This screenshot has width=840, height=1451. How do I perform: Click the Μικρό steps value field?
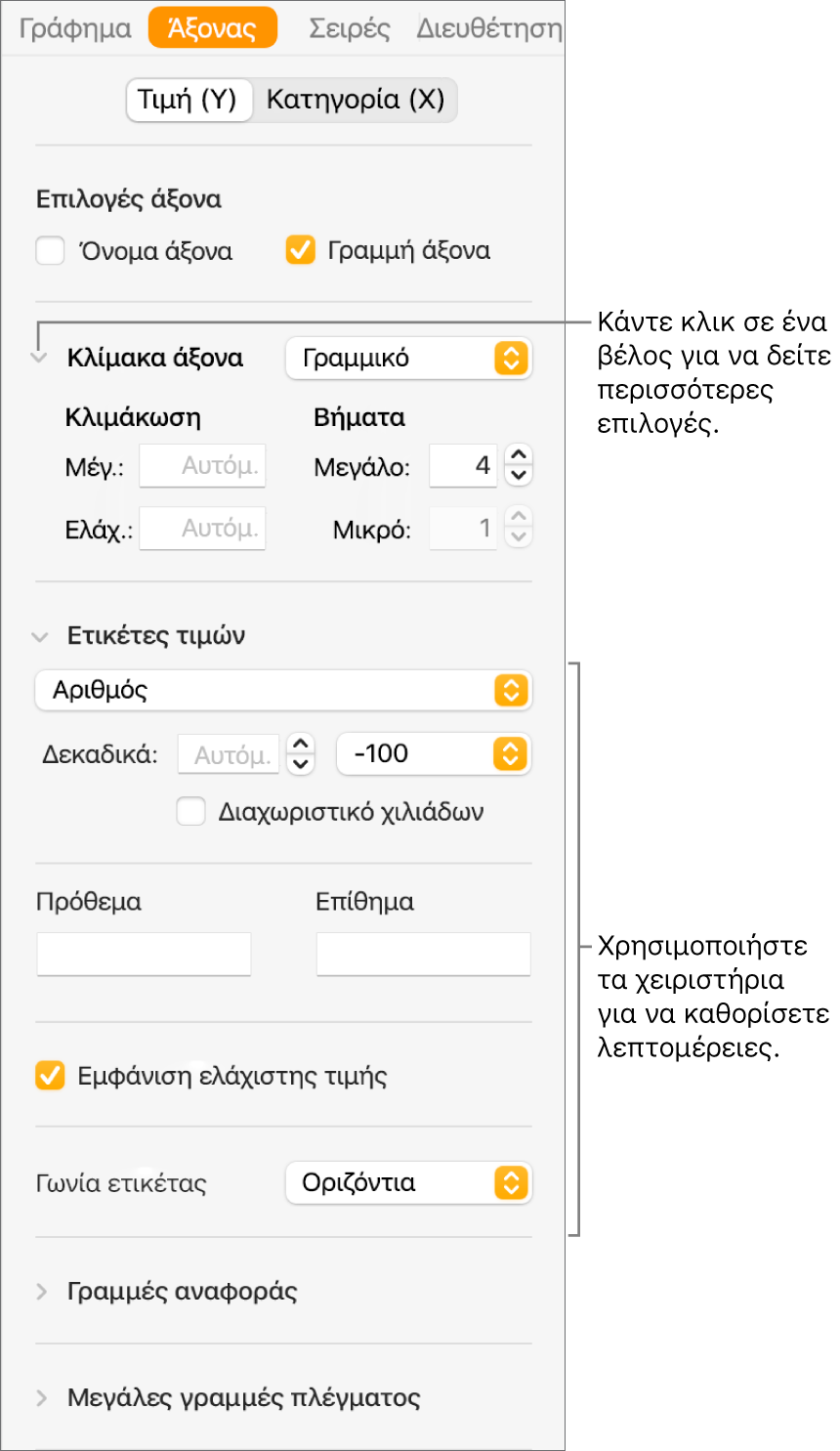pos(463,529)
